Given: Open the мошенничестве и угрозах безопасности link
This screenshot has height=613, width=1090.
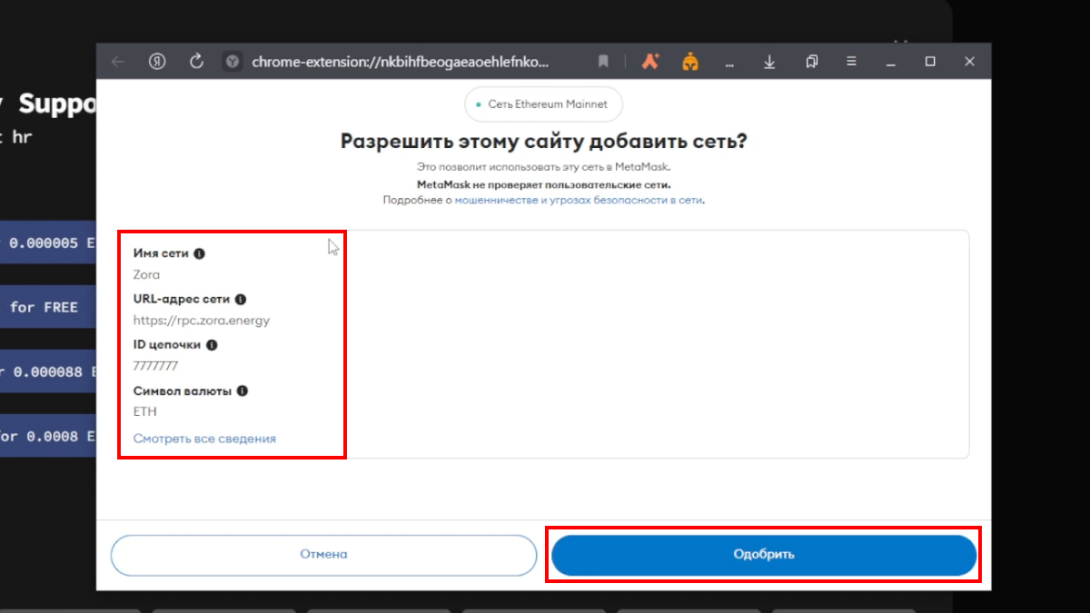Looking at the screenshot, I should 578,200.
